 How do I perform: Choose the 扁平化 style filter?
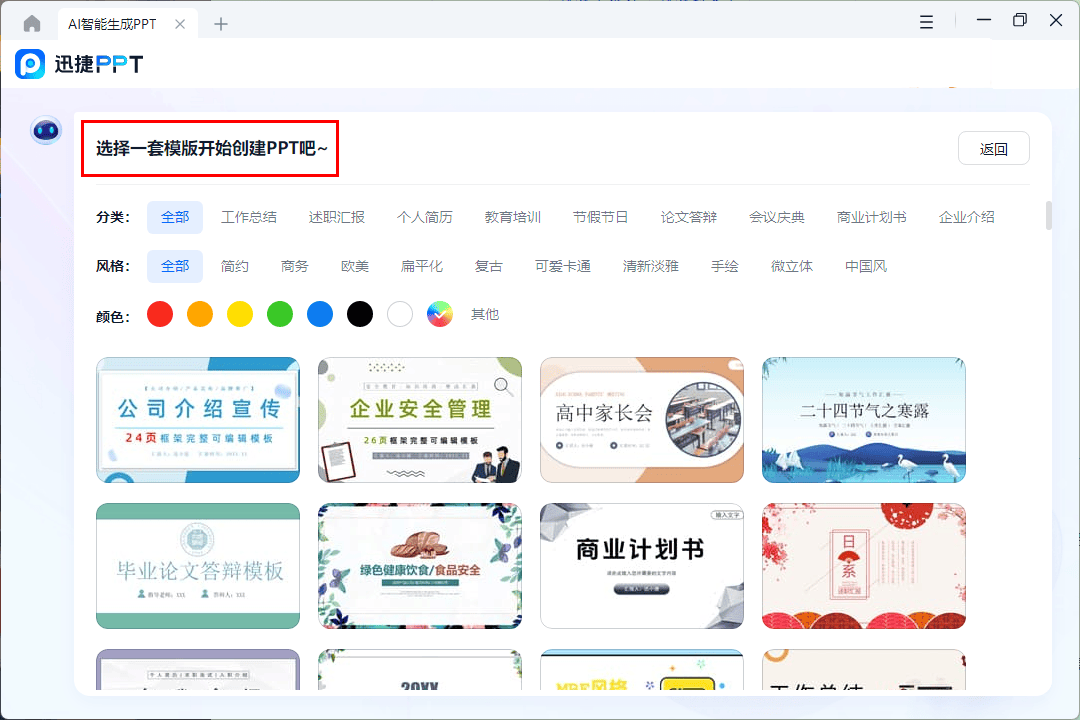pyautogui.click(x=422, y=267)
